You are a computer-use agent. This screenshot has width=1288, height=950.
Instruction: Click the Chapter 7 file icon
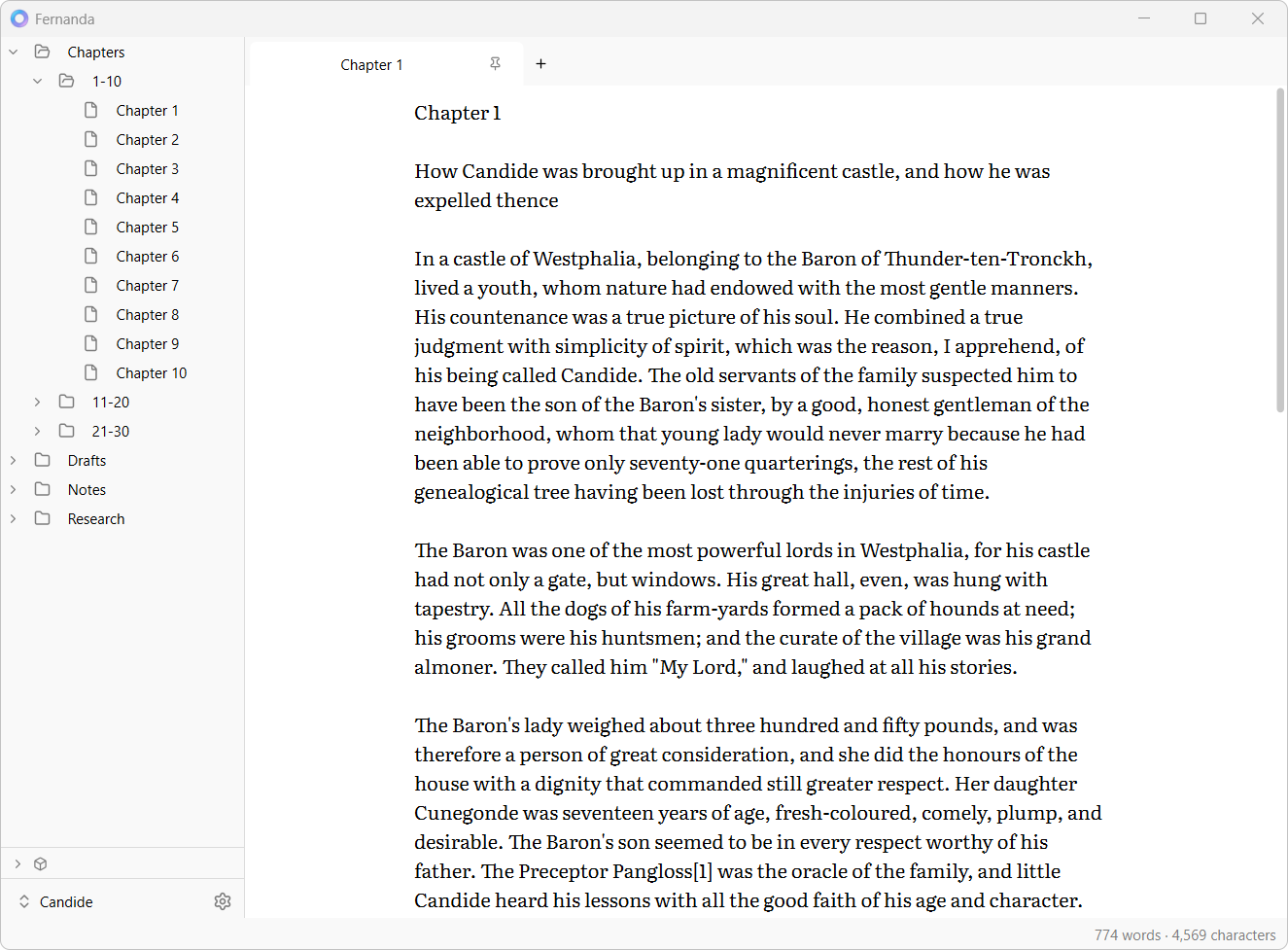tap(91, 285)
